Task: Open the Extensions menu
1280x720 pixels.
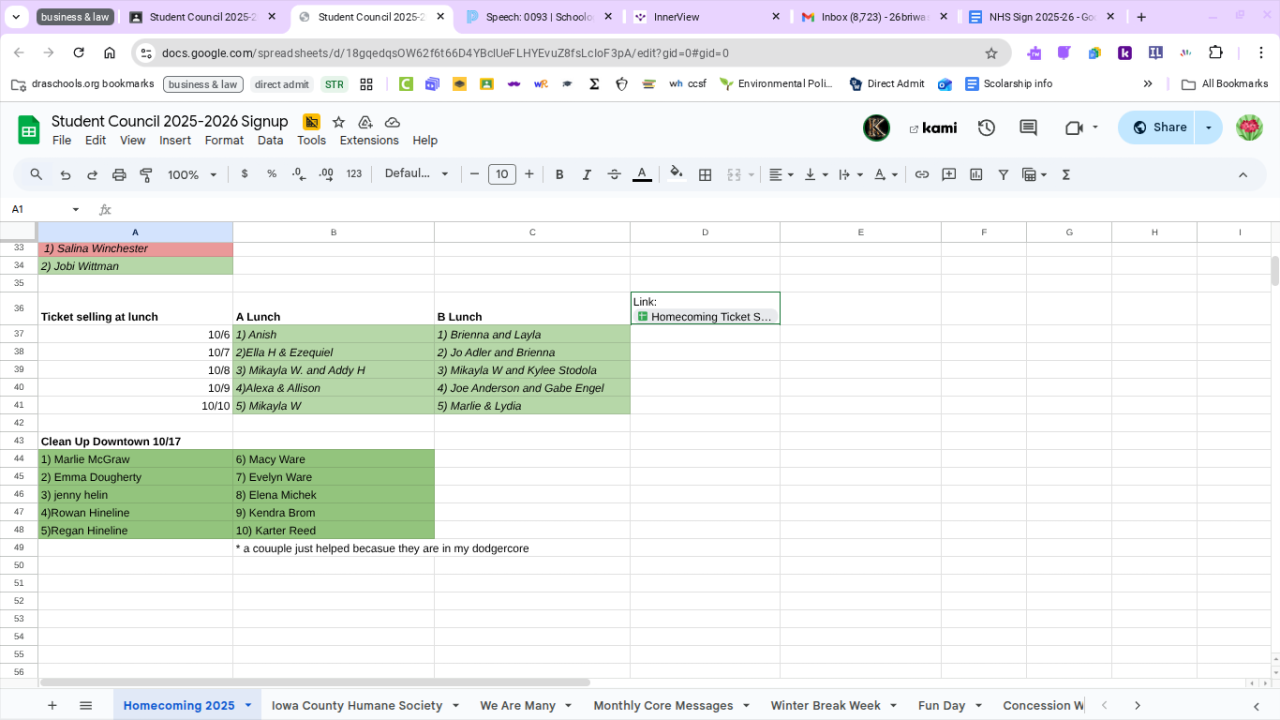Action: (369, 141)
